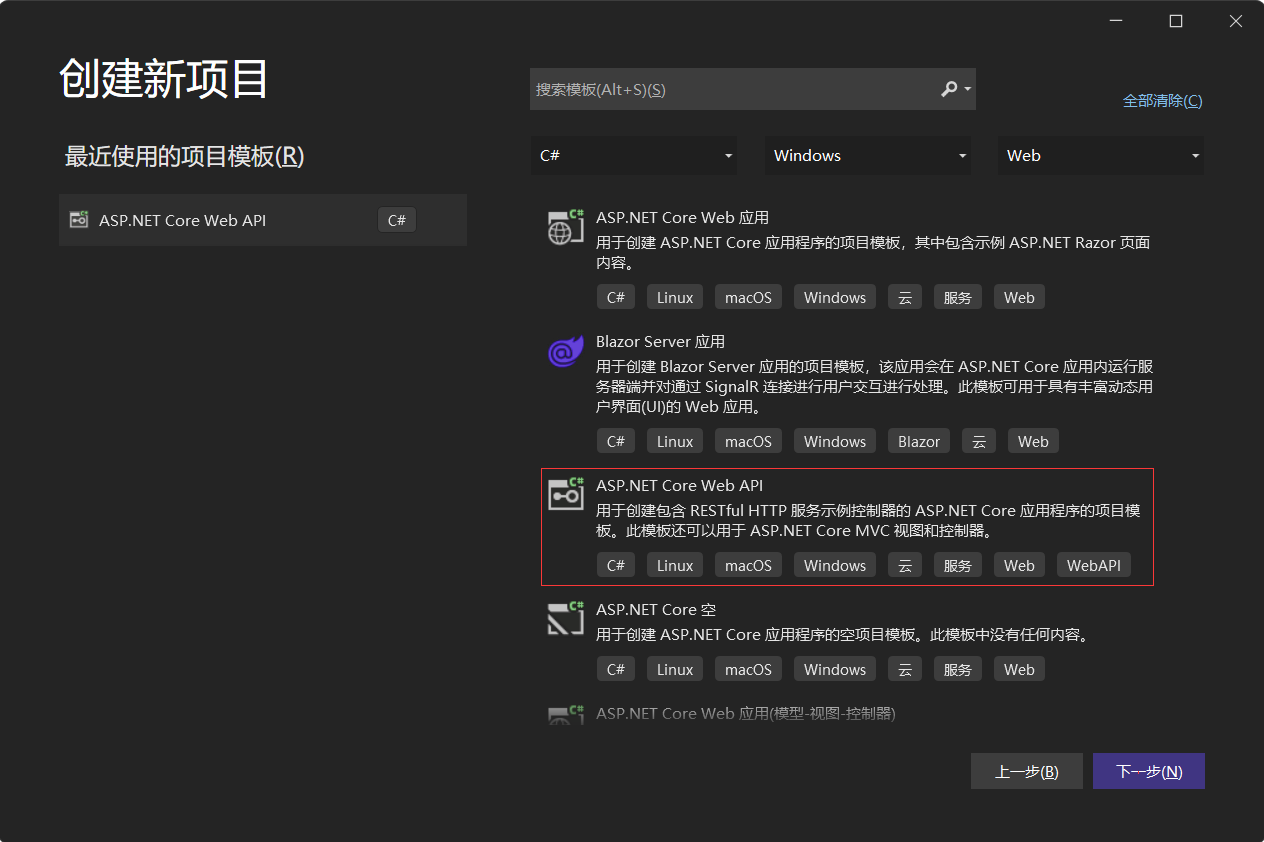
Task: Click the Blazor tag under Blazor Server
Action: tap(919, 441)
